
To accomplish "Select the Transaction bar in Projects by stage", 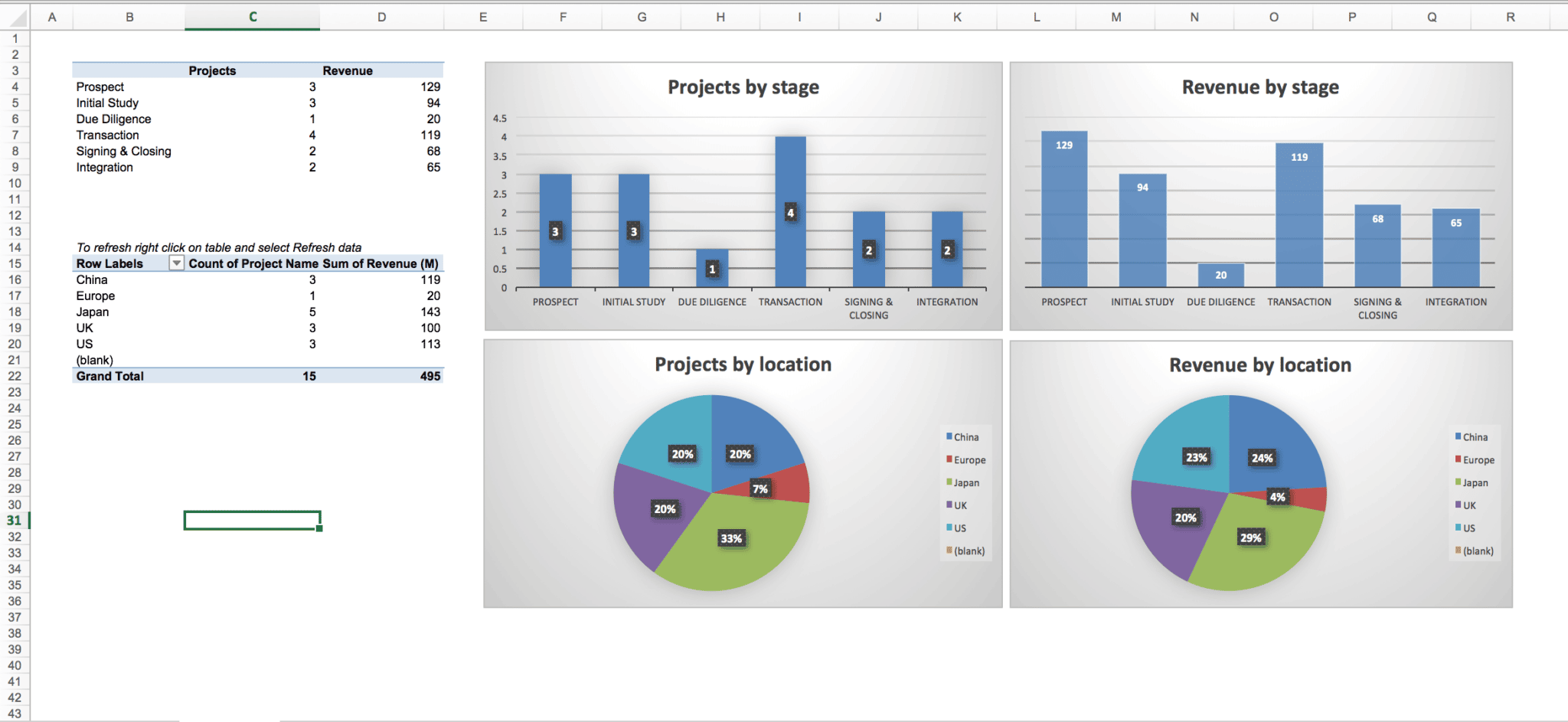I will pyautogui.click(x=790, y=212).
